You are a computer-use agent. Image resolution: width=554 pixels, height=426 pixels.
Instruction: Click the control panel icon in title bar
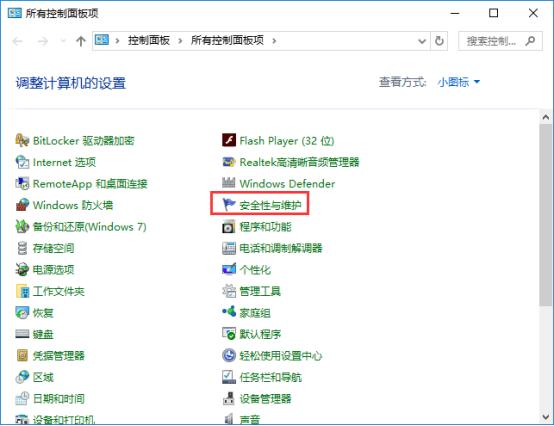coord(14,13)
